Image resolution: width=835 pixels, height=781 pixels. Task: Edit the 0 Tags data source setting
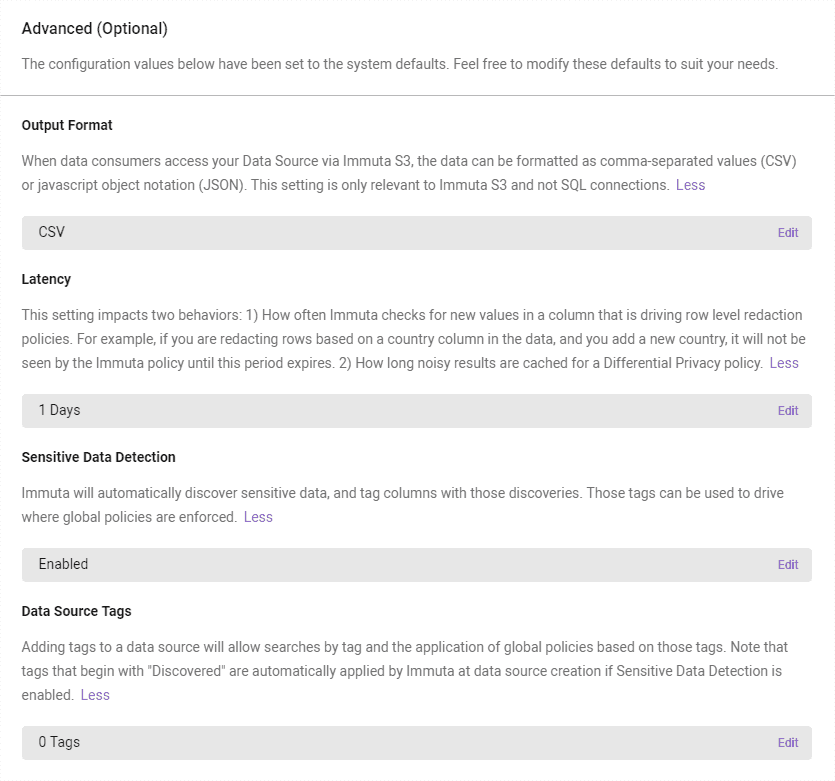click(788, 743)
